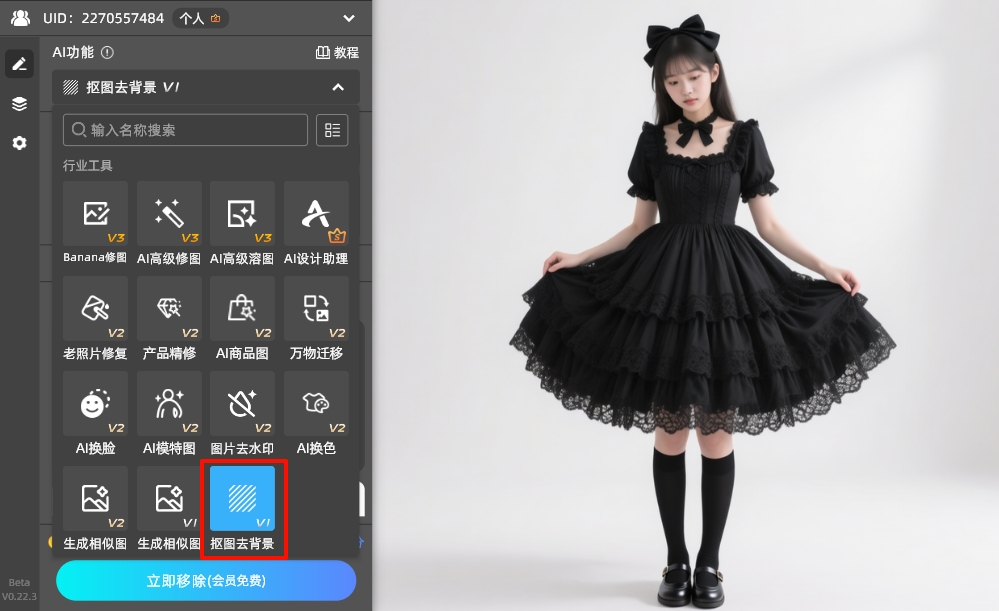This screenshot has height=611, width=999.
Task: Open the AI高级修图 magic wand tool
Action: point(169,214)
